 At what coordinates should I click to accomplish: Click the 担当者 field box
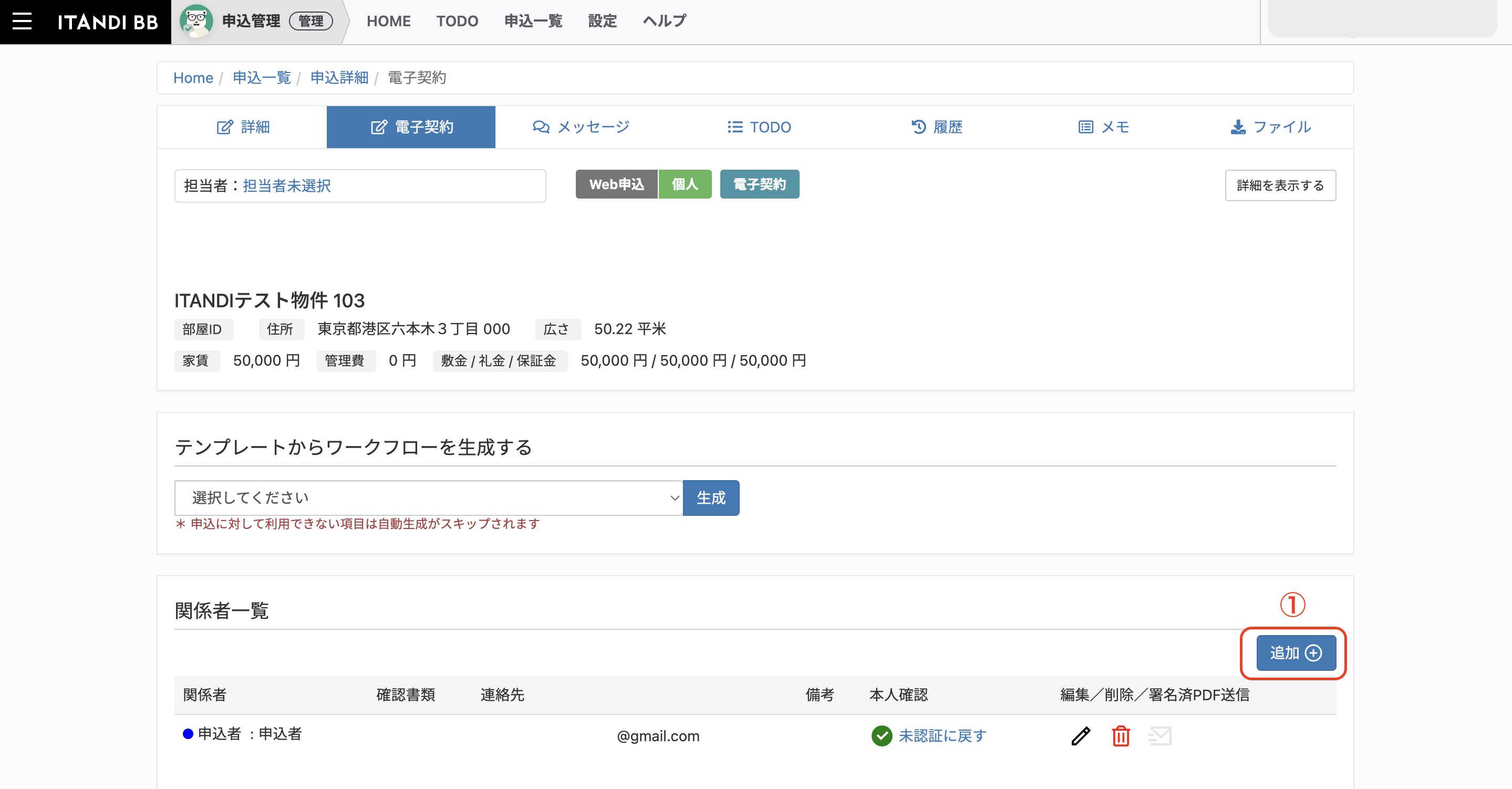pos(360,185)
